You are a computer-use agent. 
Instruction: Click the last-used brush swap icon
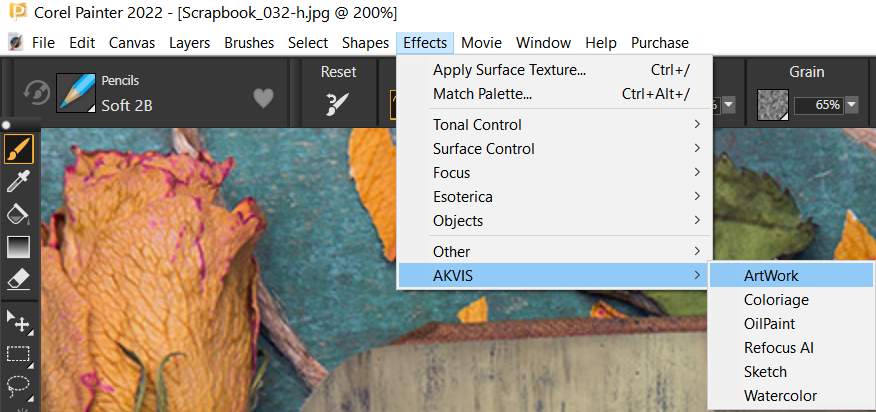(37, 93)
